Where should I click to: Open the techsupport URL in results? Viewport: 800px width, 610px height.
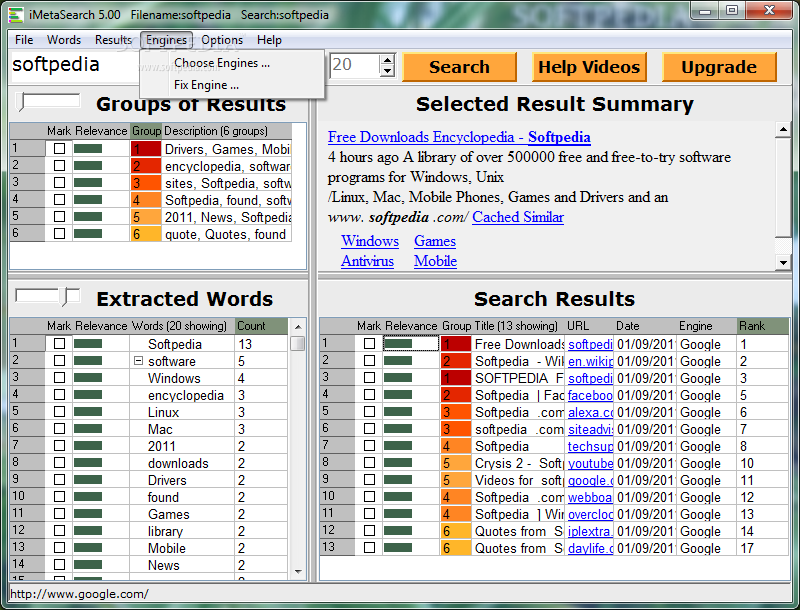point(590,446)
